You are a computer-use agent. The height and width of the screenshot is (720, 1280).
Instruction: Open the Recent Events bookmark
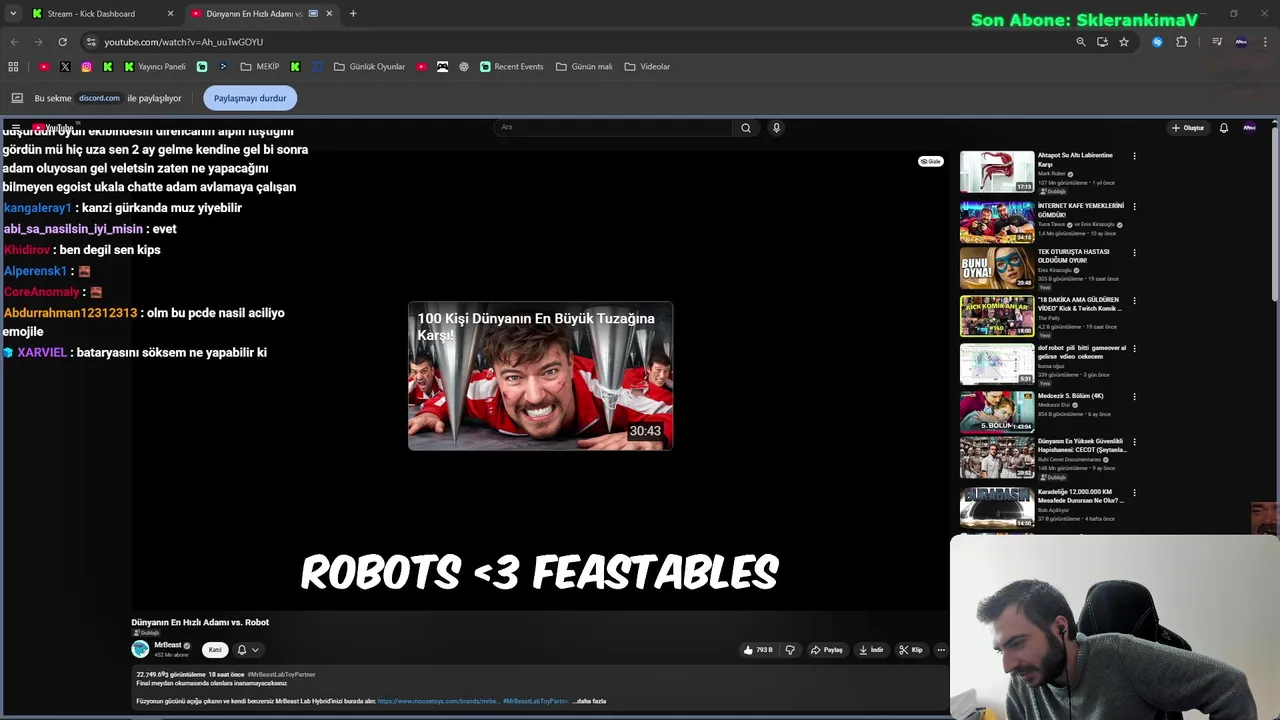click(x=511, y=67)
